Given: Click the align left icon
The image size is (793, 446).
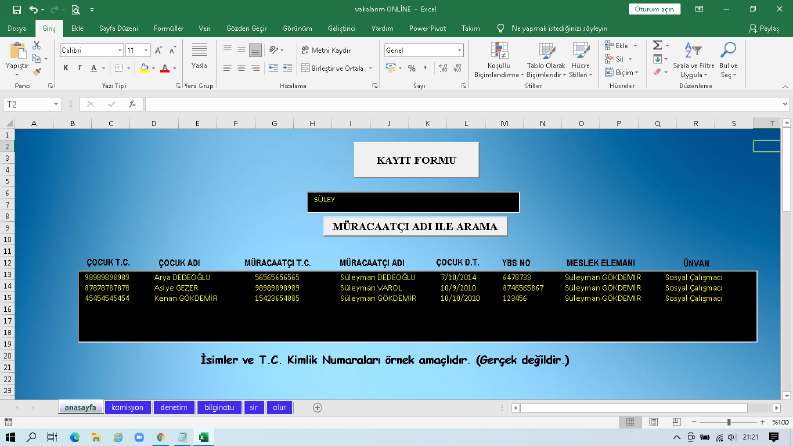Looking at the screenshot, I should point(227,68).
